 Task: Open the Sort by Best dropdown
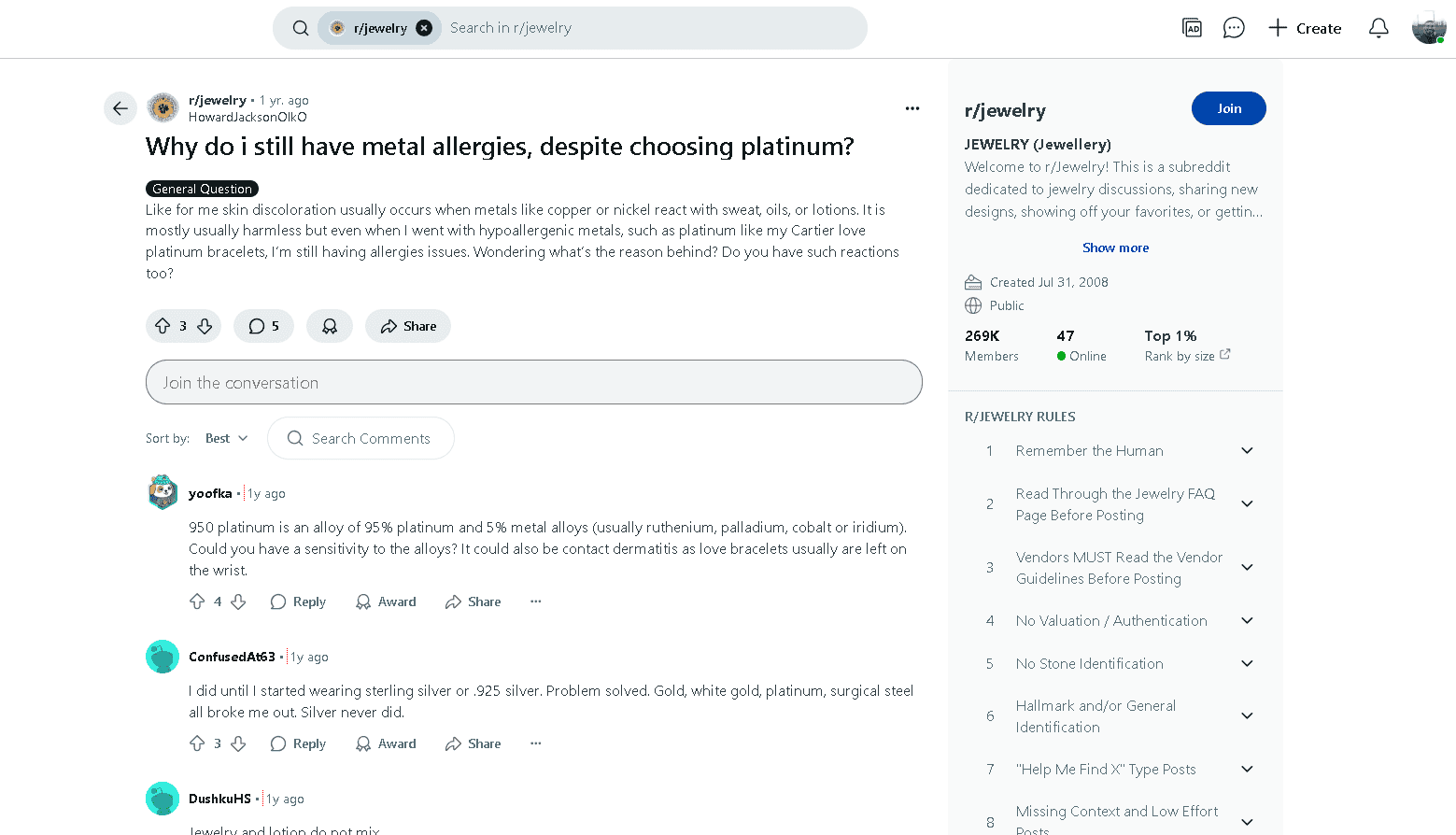click(x=227, y=438)
